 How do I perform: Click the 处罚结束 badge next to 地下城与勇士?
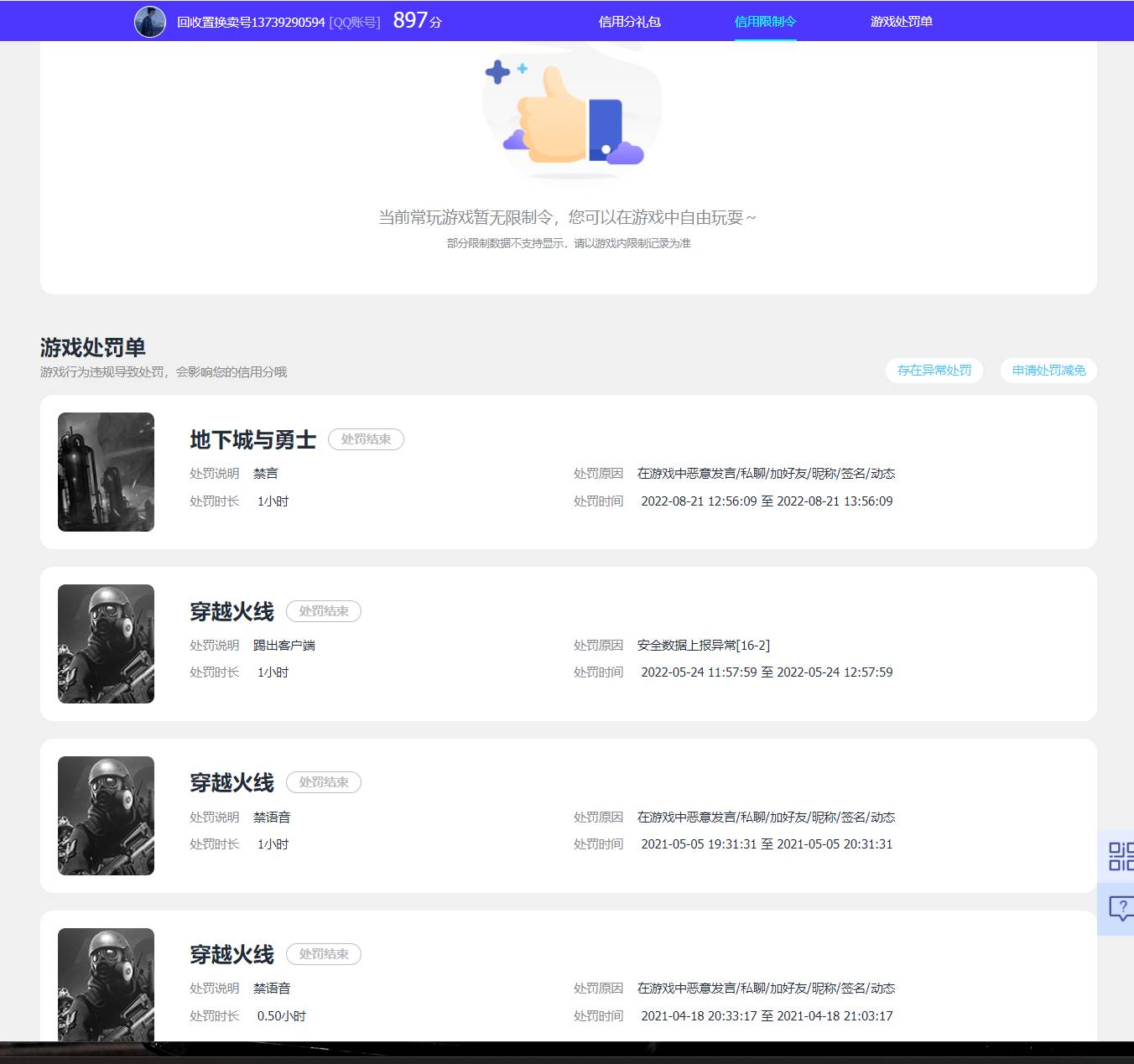click(366, 439)
